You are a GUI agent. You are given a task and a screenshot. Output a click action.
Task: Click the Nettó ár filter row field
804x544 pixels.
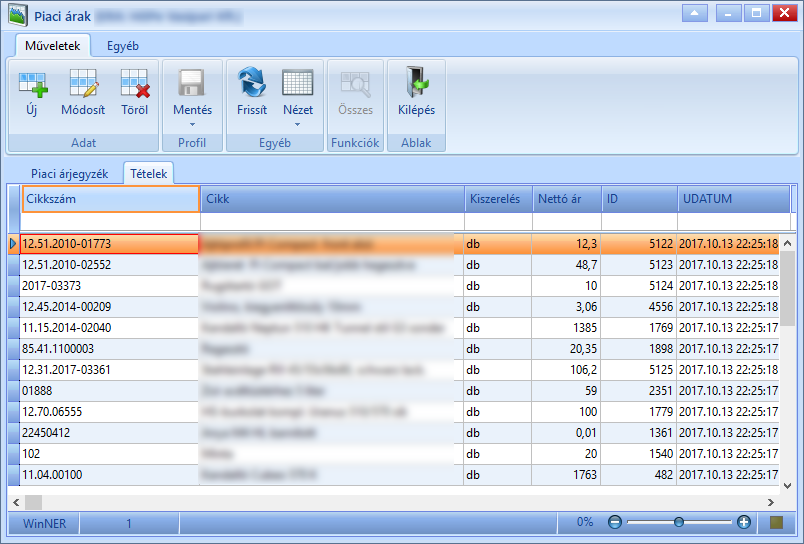click(x=567, y=222)
